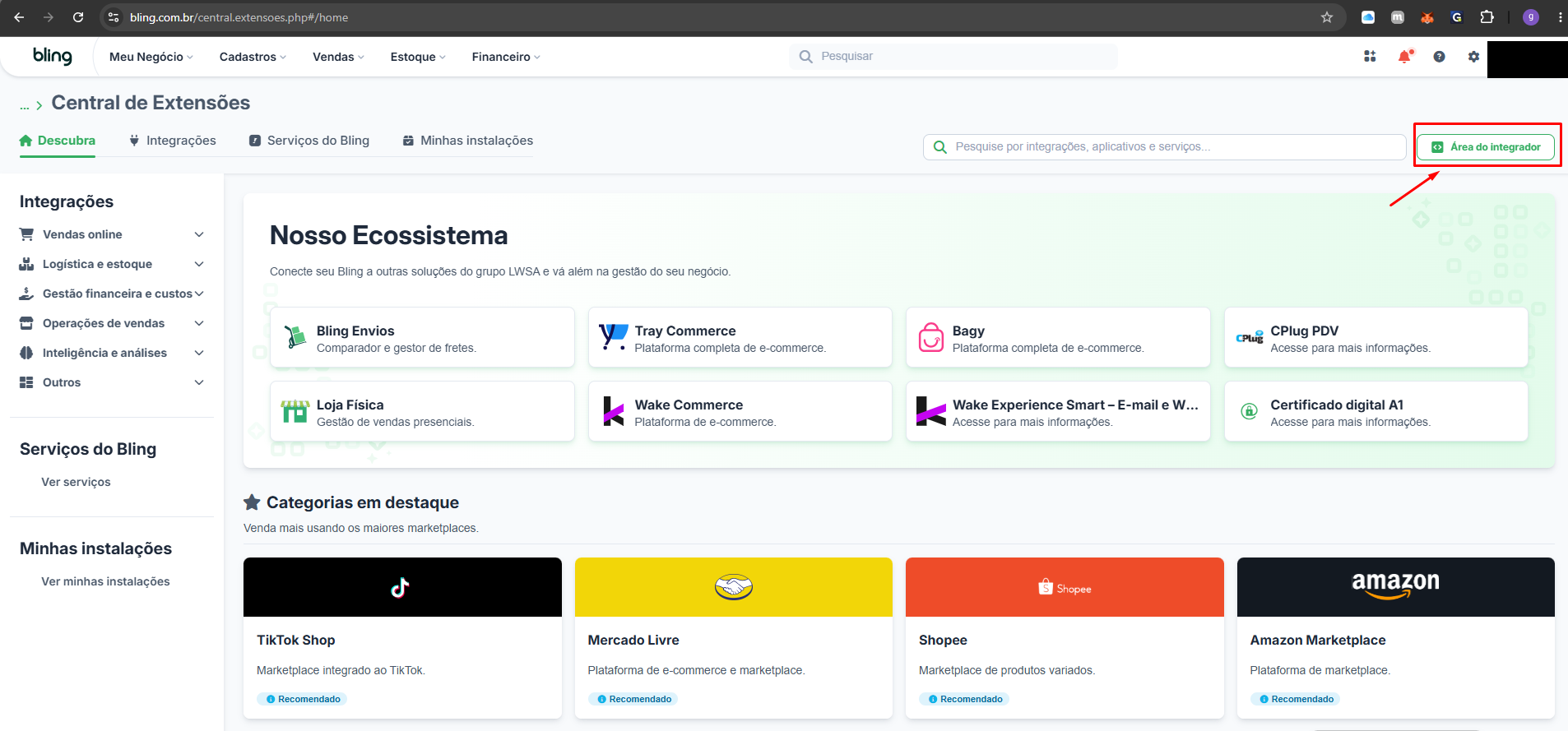Expand Operações de vendas chevron
The height and width of the screenshot is (731, 1568).
199,323
